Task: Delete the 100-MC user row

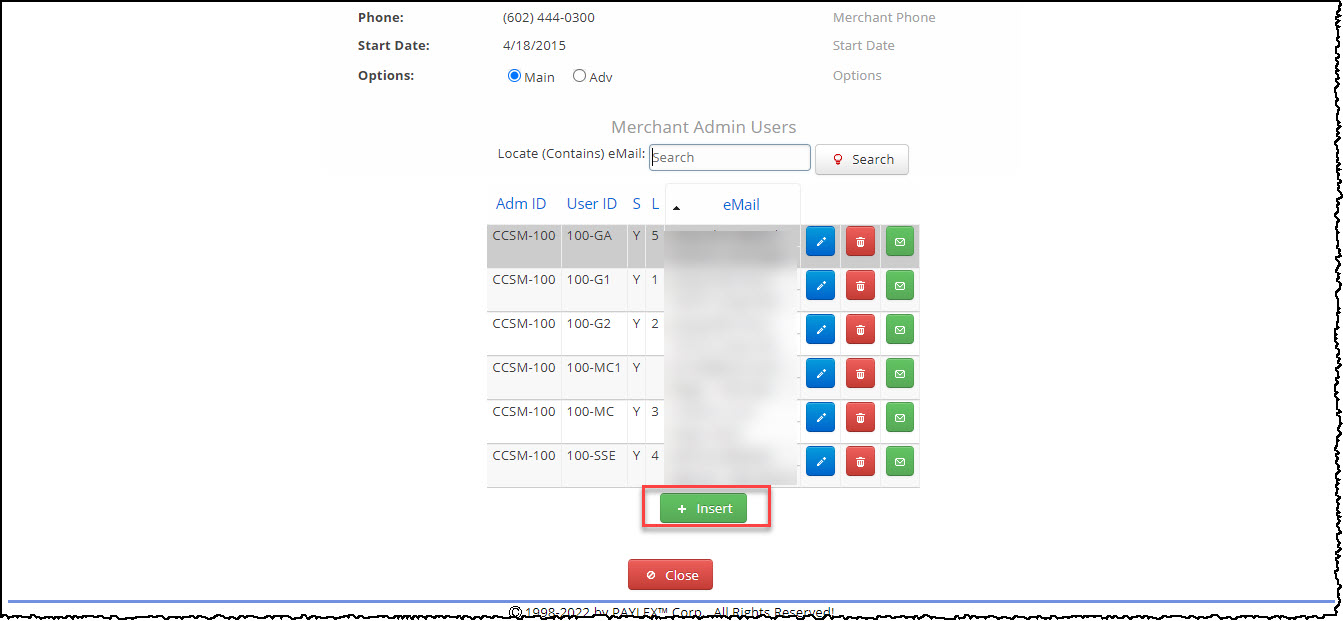Action: point(860,417)
